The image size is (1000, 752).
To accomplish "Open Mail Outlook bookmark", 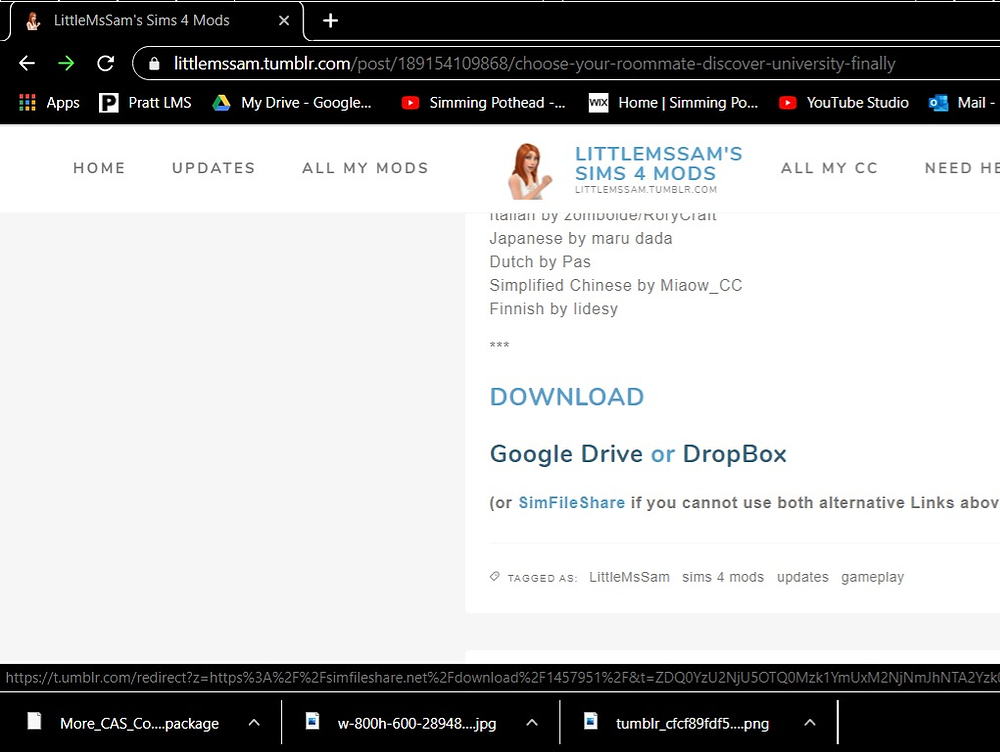I will point(964,103).
